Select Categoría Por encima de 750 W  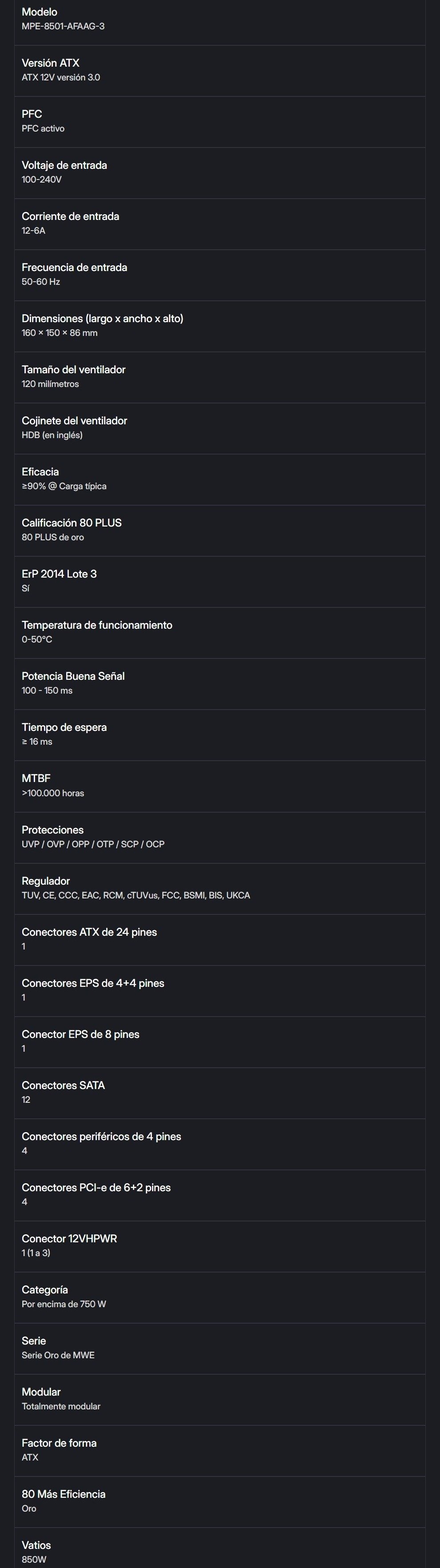click(x=220, y=1298)
